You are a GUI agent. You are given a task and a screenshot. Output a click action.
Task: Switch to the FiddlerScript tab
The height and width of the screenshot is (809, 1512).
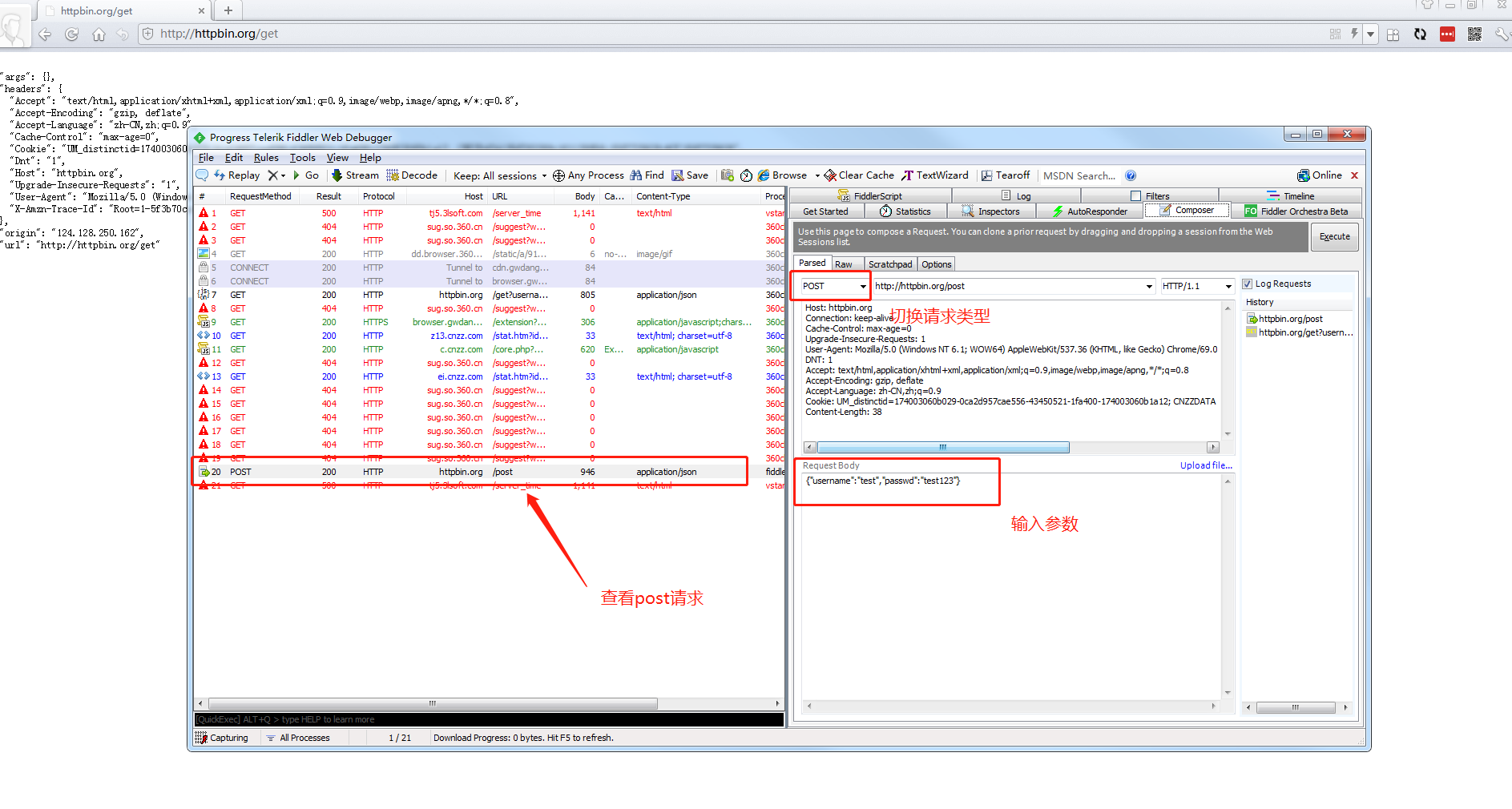[870, 196]
